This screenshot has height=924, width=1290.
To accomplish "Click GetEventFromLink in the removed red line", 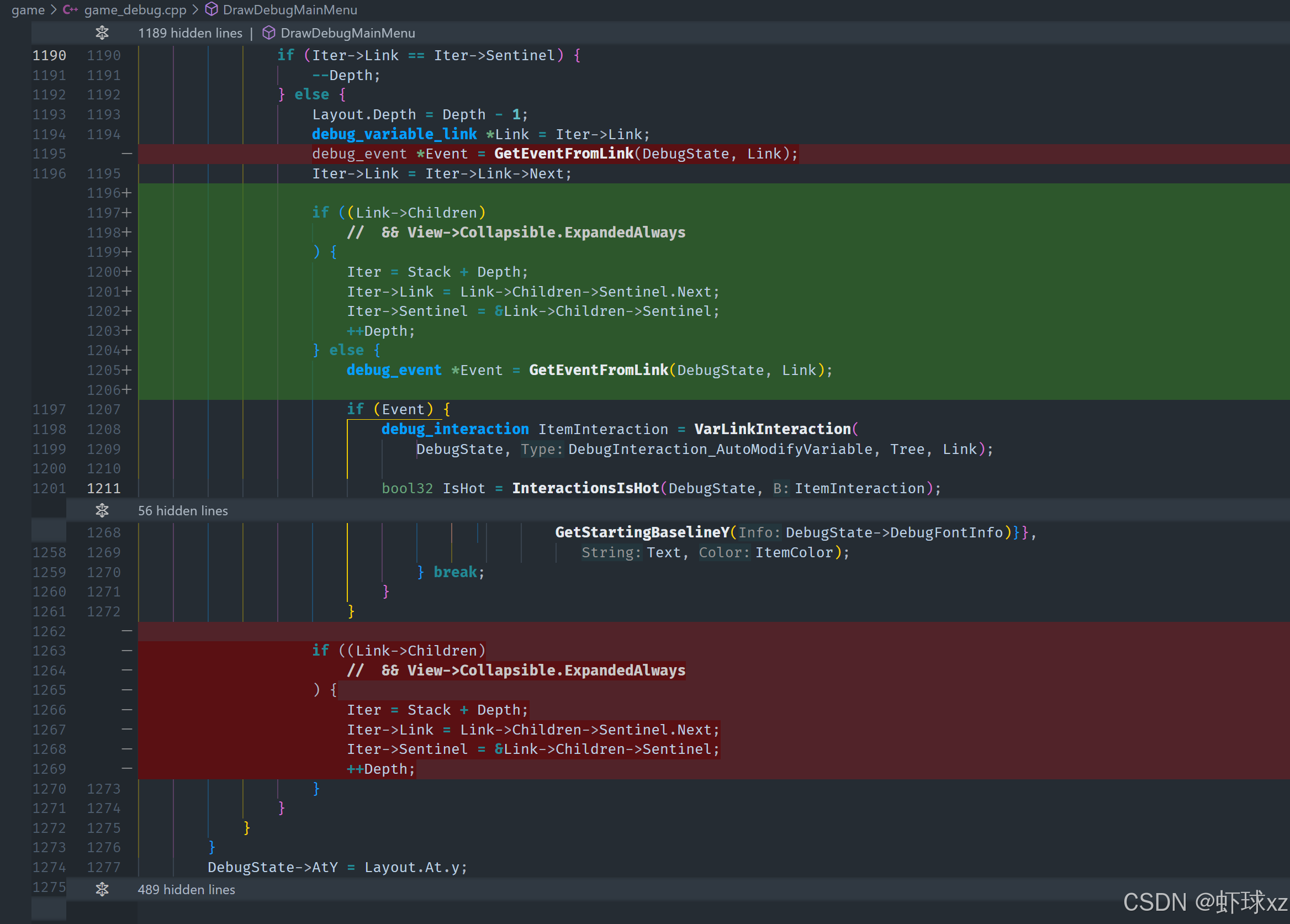I will tap(563, 154).
